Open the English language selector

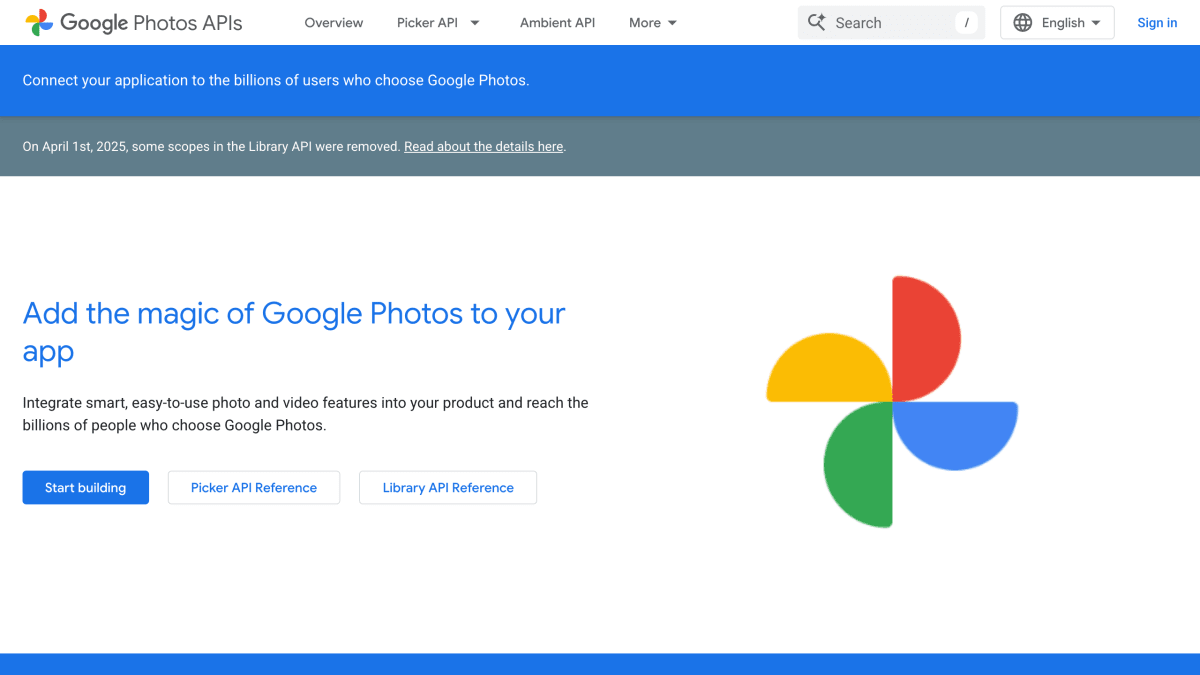tap(1057, 22)
